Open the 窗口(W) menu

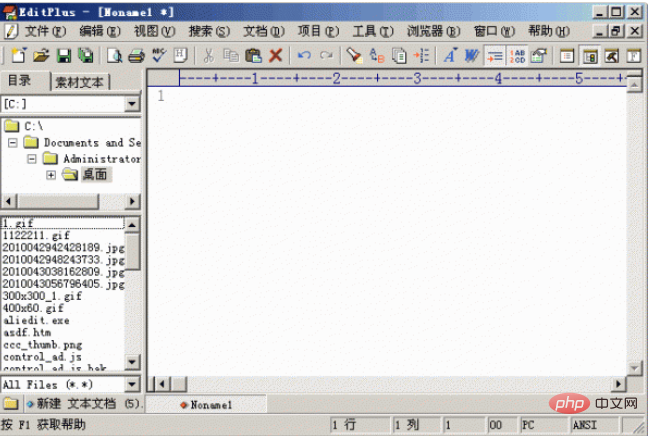click(x=494, y=31)
